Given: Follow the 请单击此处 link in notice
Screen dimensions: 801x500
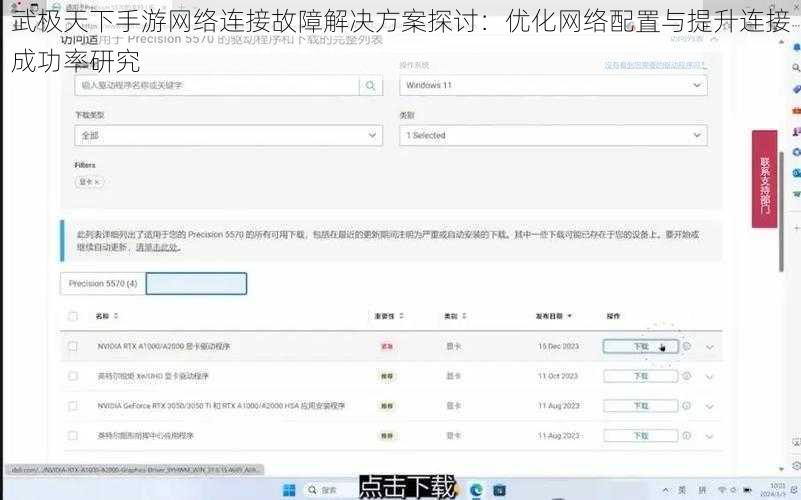Looking at the screenshot, I should [157, 247].
